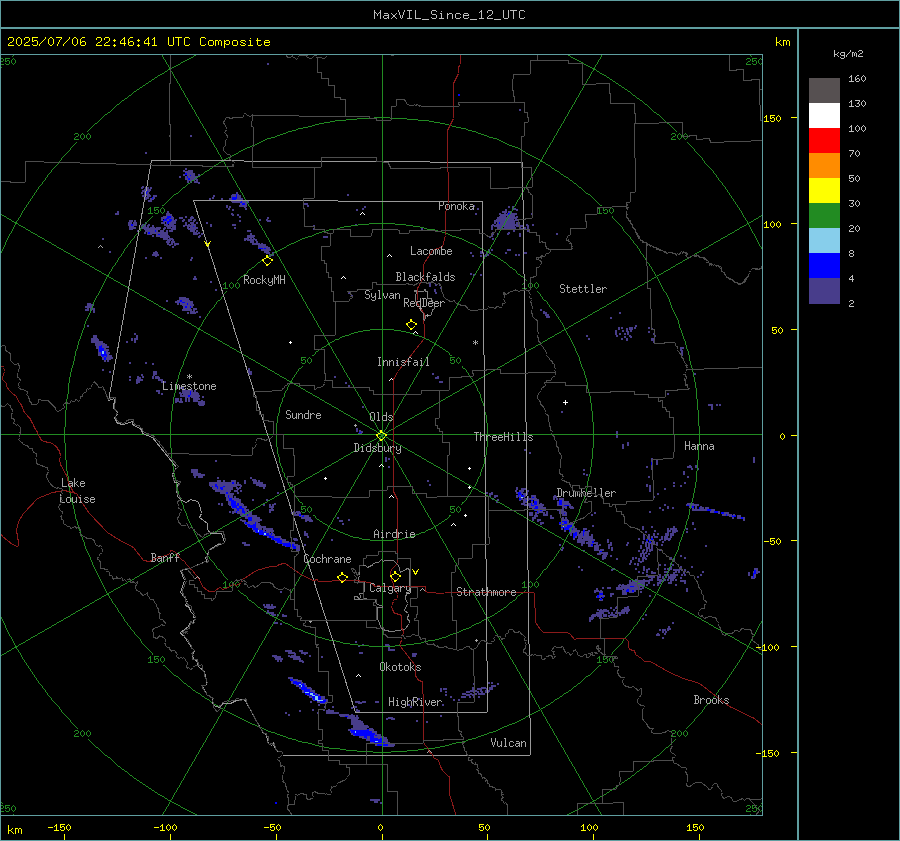Click the Didsbury label
The height and width of the screenshot is (841, 900).
point(377,448)
